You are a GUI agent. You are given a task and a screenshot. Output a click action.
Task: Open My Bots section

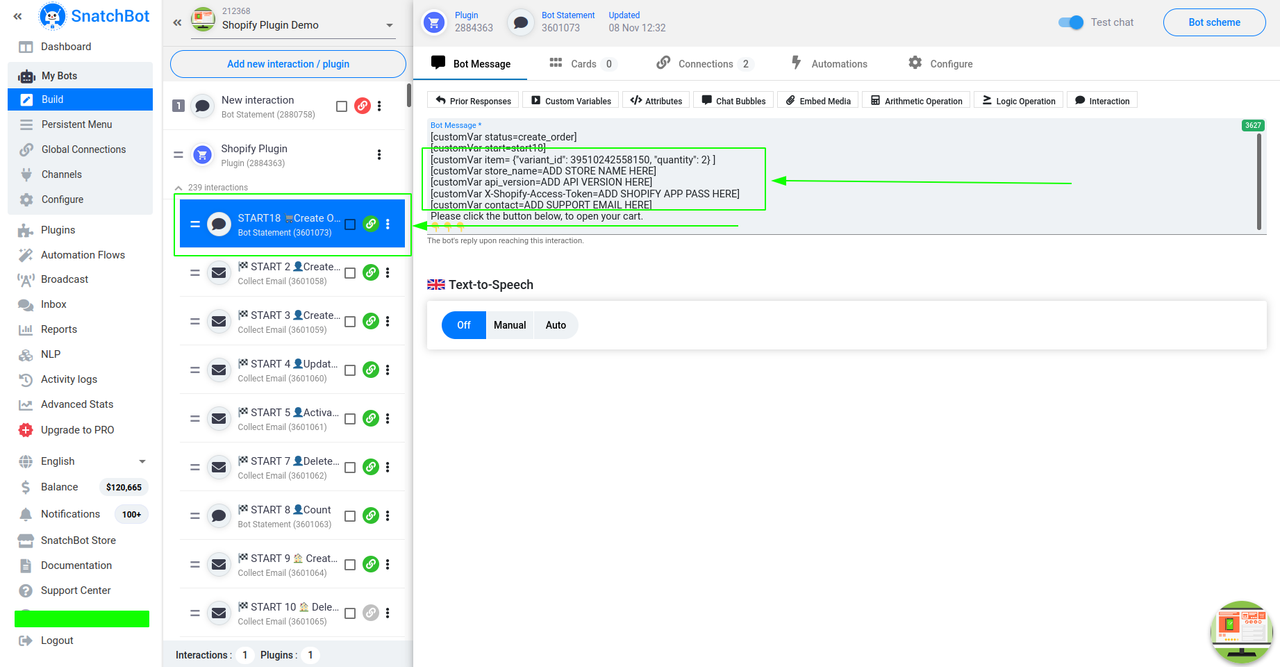[80, 76]
